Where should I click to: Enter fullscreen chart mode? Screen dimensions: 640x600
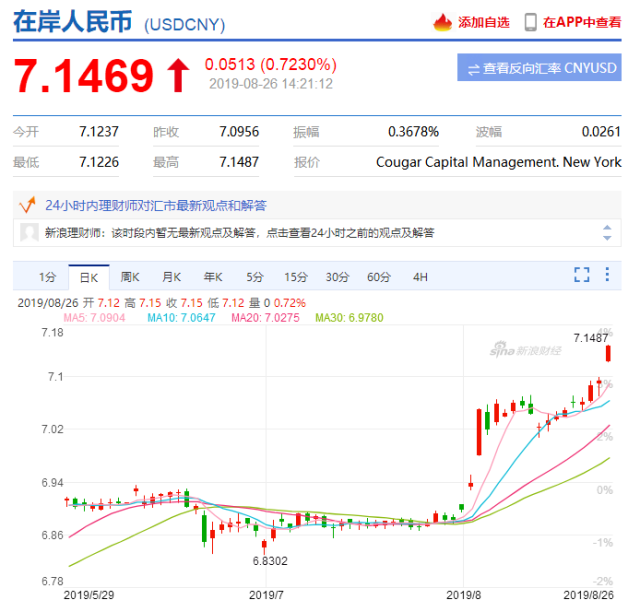click(581, 275)
